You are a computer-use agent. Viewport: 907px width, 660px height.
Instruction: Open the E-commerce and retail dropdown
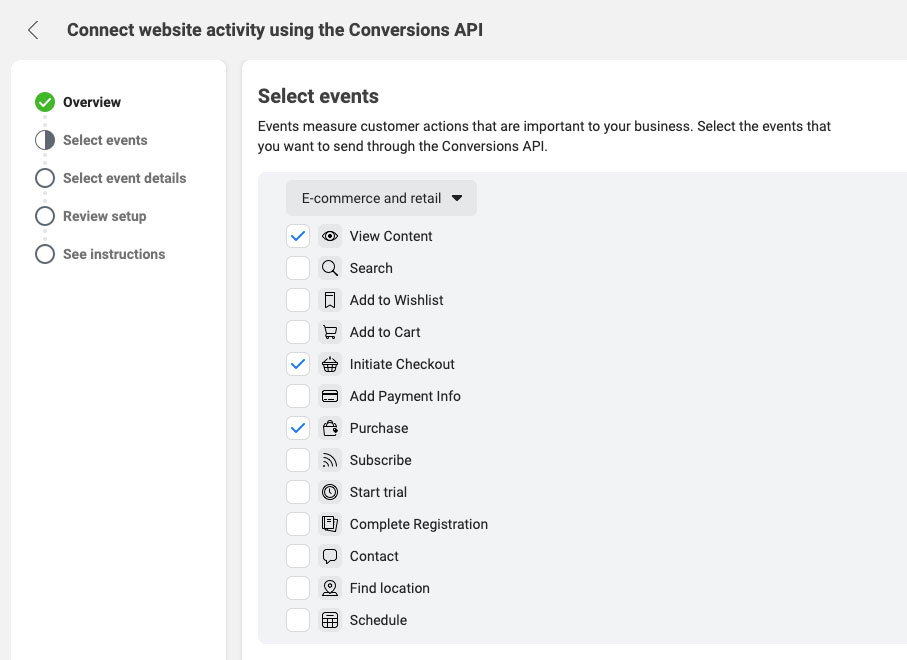tap(381, 198)
